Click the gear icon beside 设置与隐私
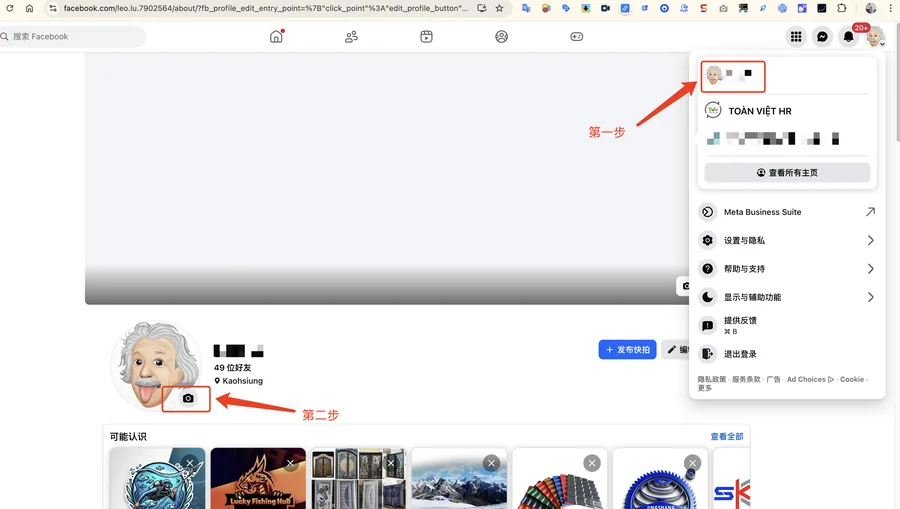 708,240
